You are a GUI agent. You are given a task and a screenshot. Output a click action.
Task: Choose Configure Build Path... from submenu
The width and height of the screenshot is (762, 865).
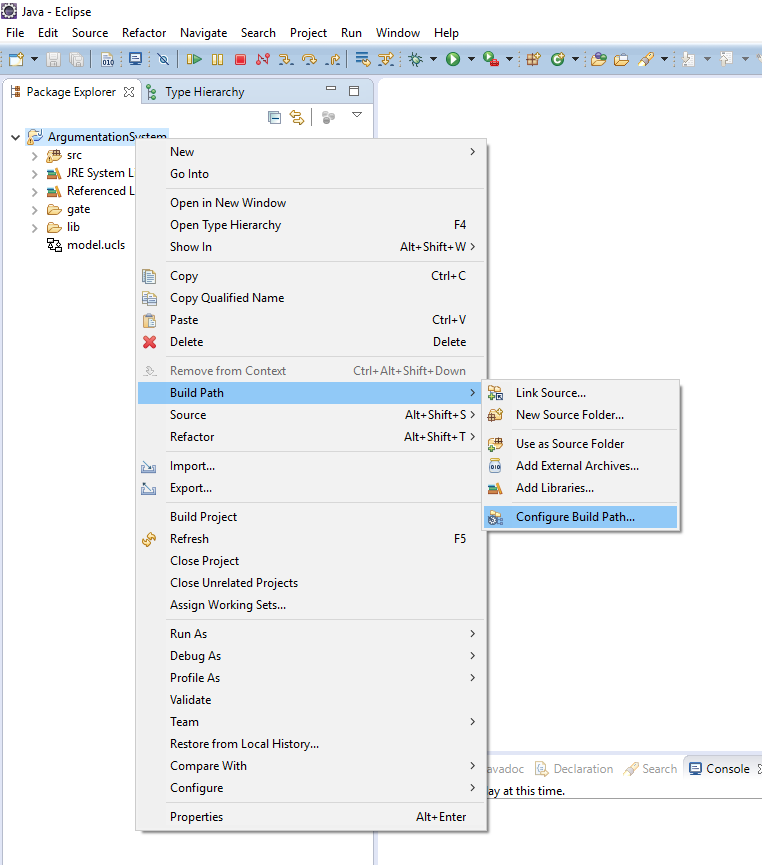(x=580, y=517)
